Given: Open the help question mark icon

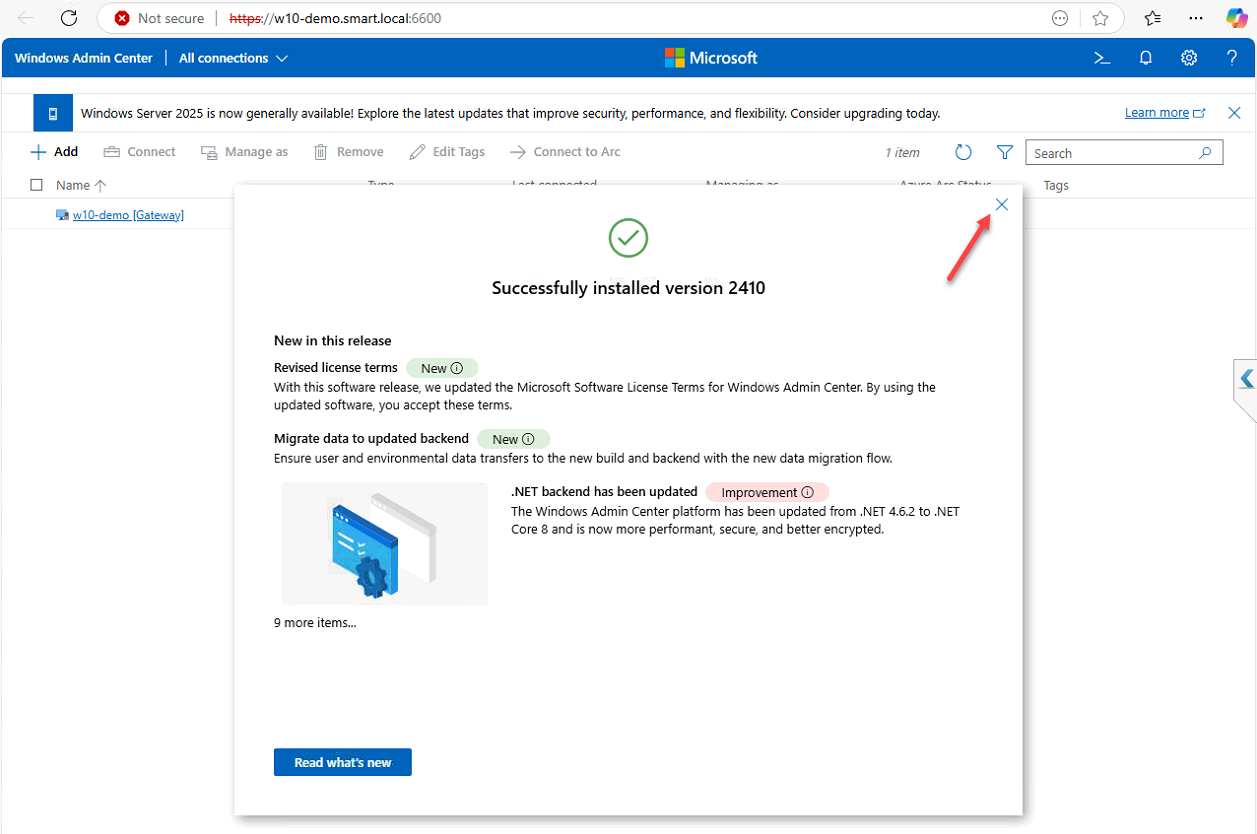Looking at the screenshot, I should point(1232,58).
